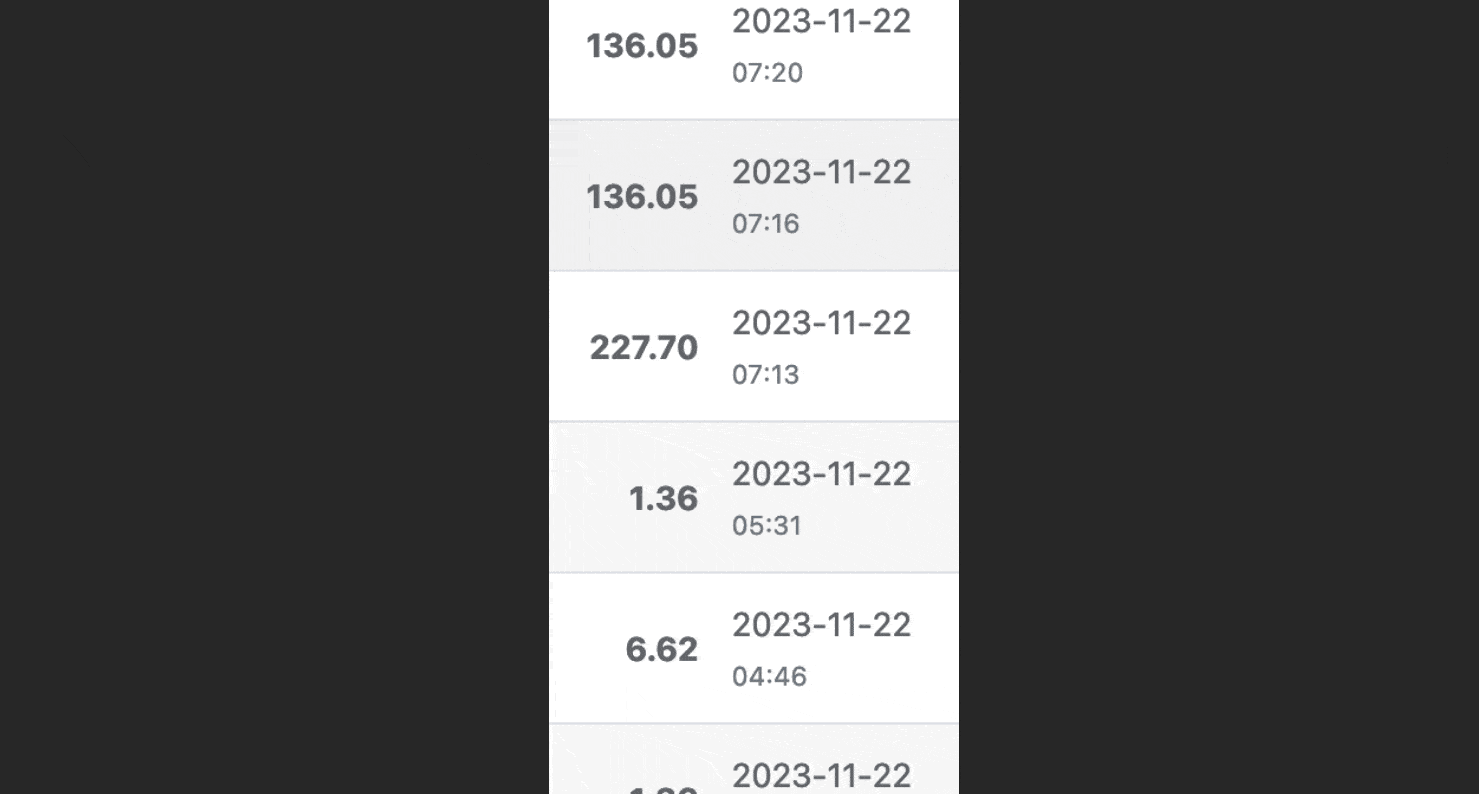Tap the partially hidden amount in bottom row
Screen dimensions: 1479x794
click(x=663, y=790)
